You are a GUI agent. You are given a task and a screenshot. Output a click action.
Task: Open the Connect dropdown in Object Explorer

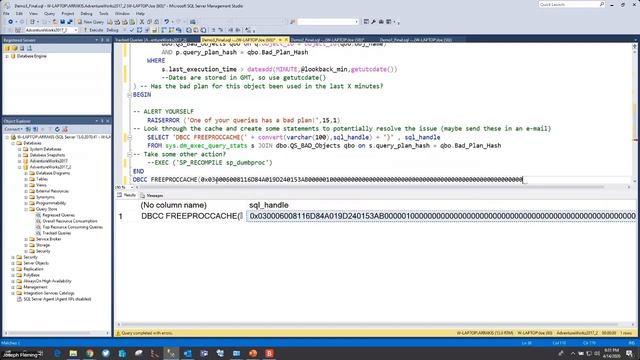(13, 129)
